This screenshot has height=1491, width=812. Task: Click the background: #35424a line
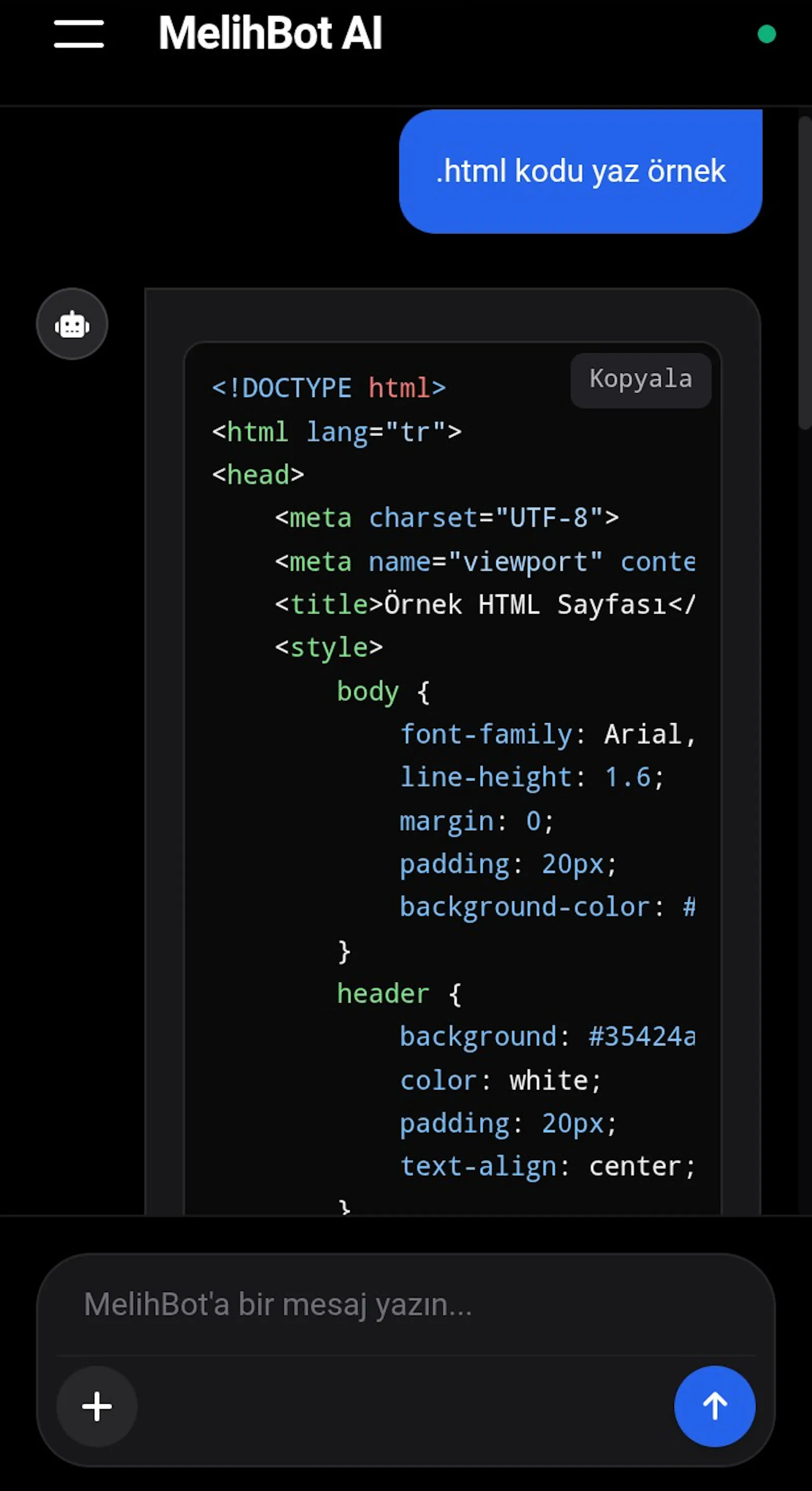[x=548, y=1036]
